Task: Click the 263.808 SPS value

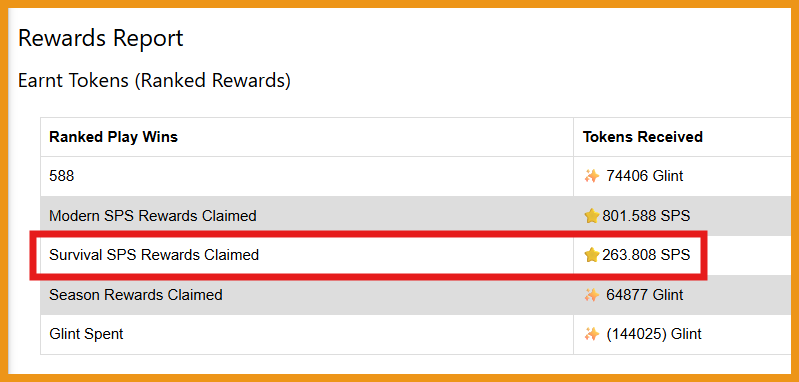Action: tap(646, 255)
